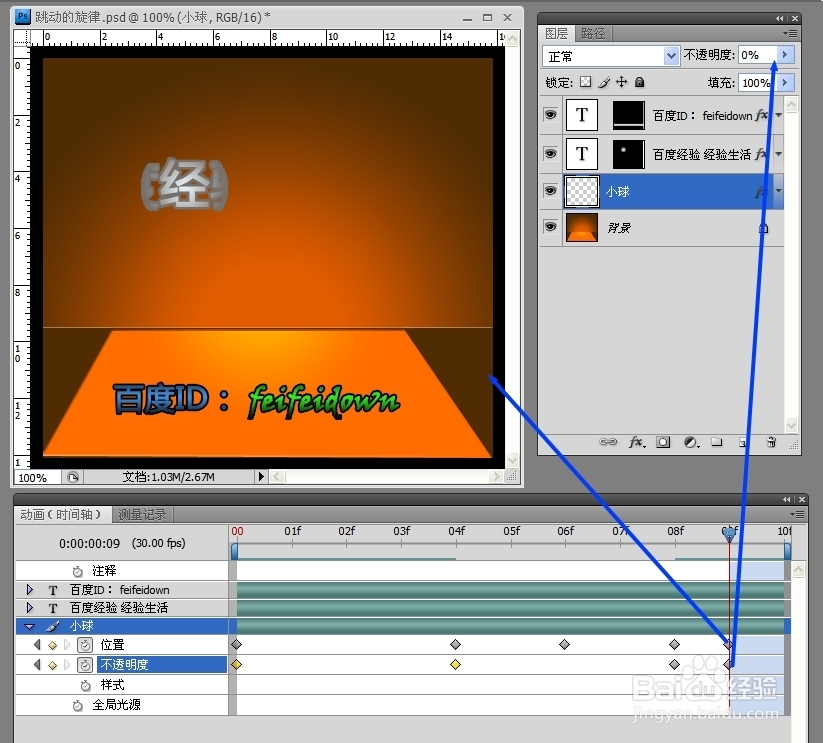Toggle stopwatch for 位置 property

85,644
